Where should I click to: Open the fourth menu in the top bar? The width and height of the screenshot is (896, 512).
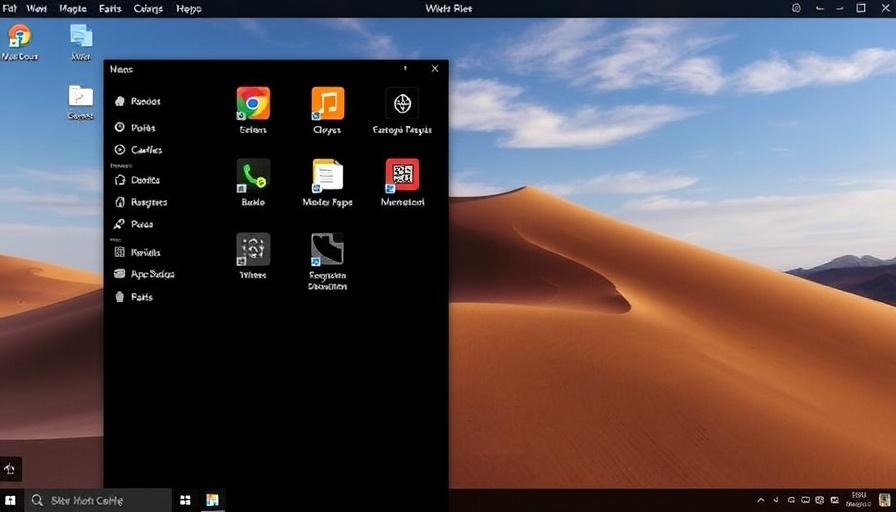[x=110, y=9]
